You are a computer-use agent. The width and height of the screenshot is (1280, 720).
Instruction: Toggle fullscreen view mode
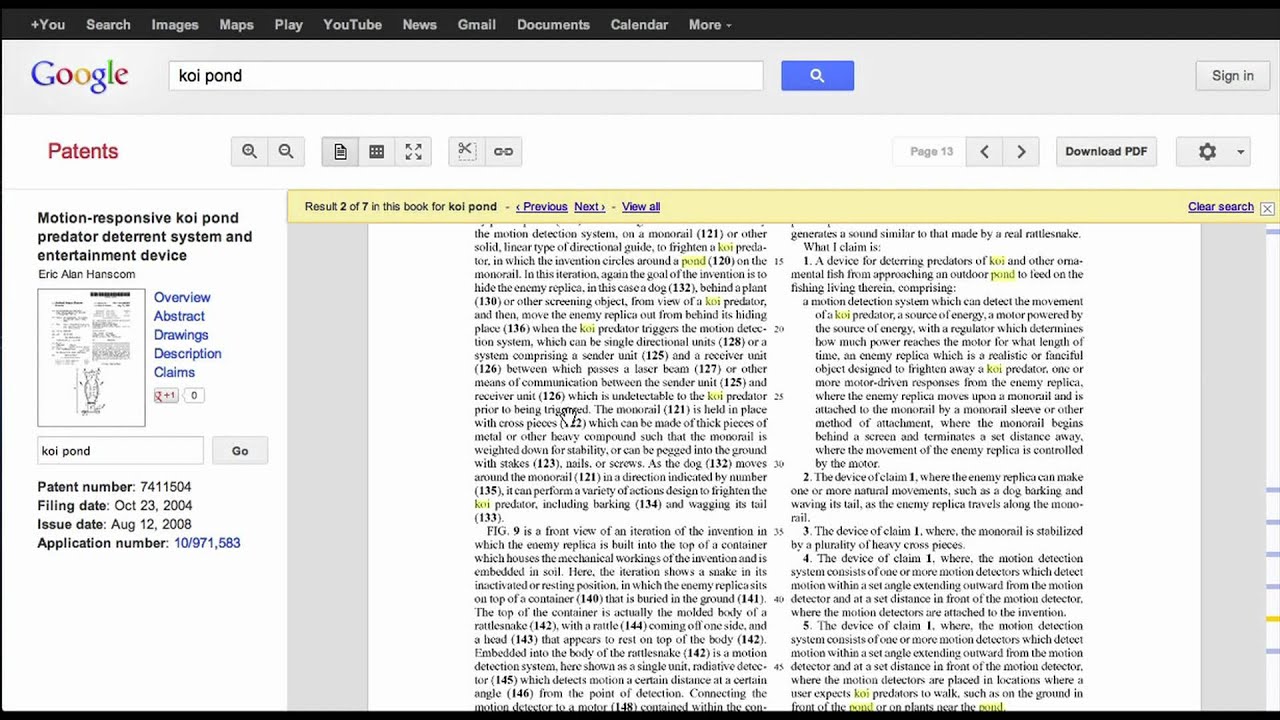tap(413, 151)
